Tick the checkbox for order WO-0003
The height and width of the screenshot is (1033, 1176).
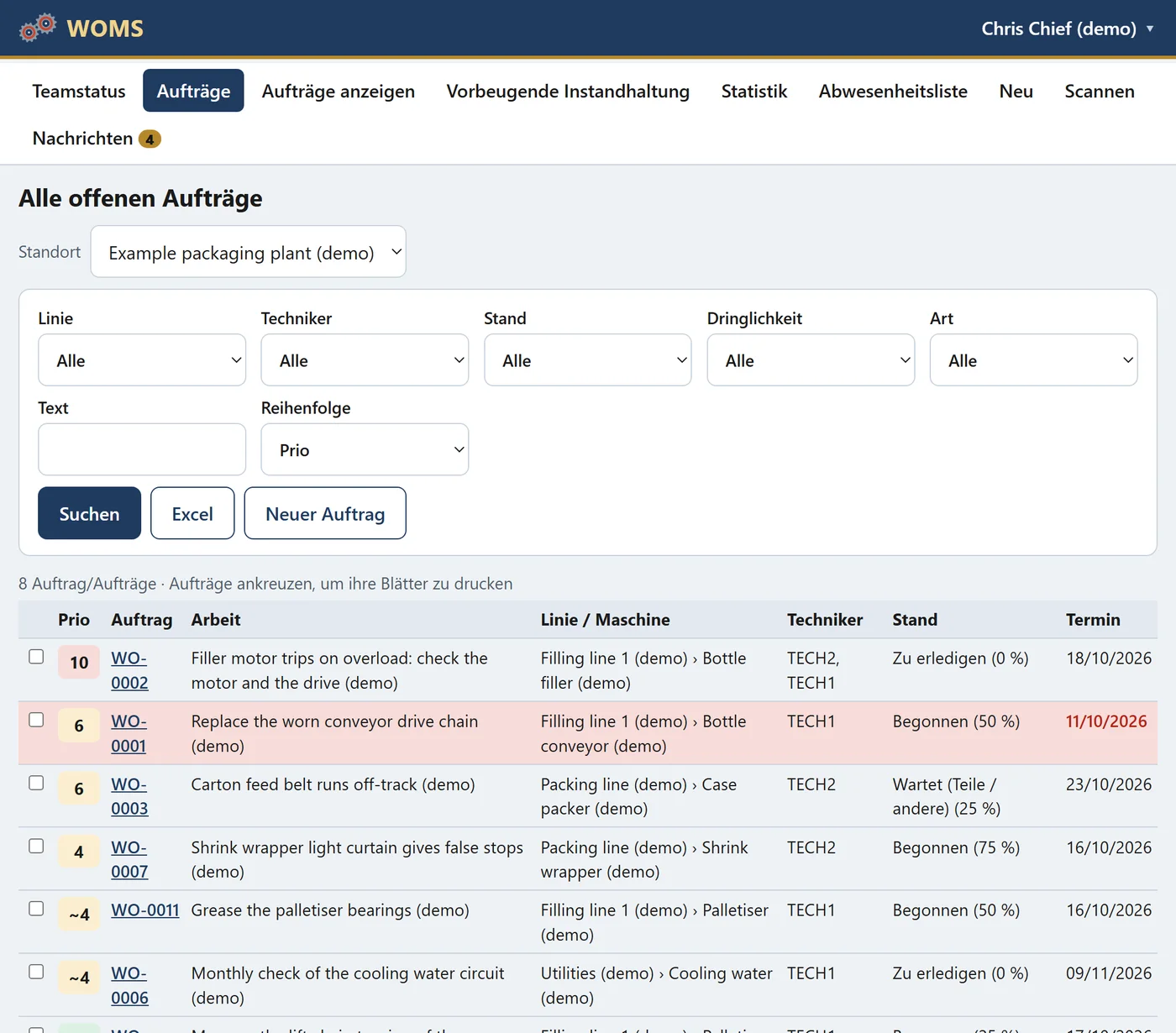[x=36, y=783]
